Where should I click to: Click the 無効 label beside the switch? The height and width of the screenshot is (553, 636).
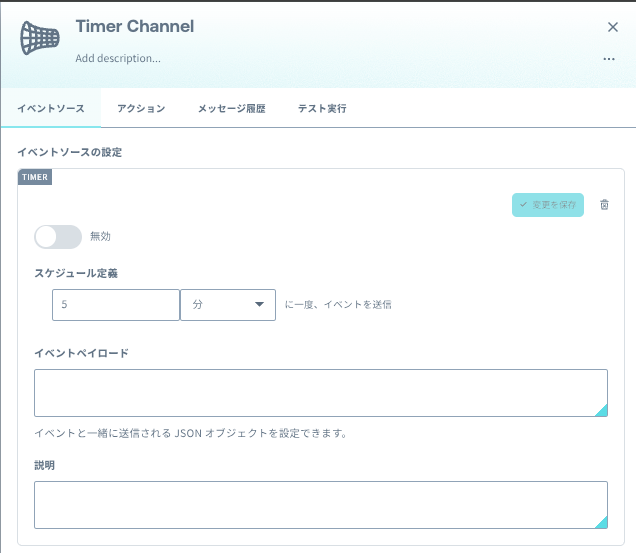100,236
